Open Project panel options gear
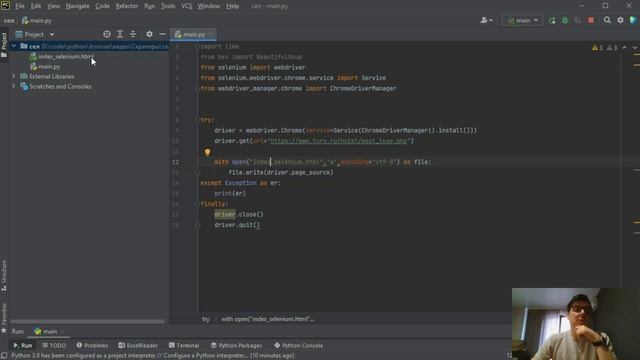This screenshot has width=640, height=360. 149,34
